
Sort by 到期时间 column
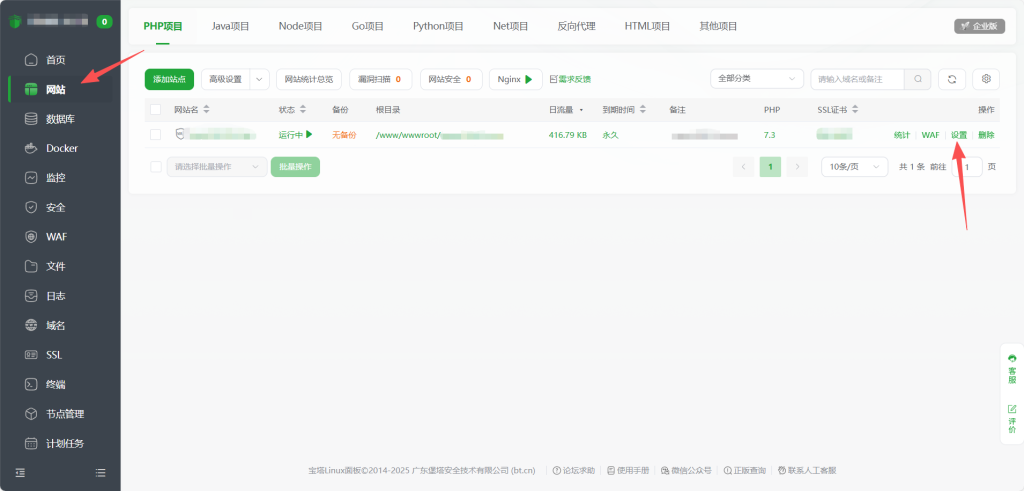643,110
